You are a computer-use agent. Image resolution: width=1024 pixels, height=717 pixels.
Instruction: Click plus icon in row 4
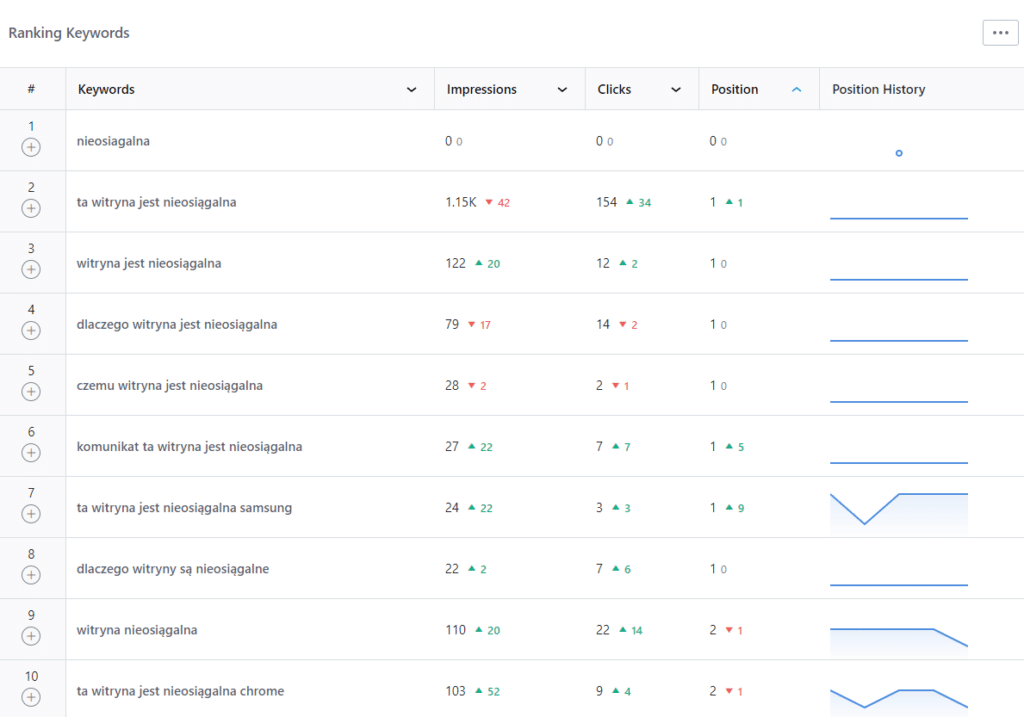pyautogui.click(x=31, y=331)
